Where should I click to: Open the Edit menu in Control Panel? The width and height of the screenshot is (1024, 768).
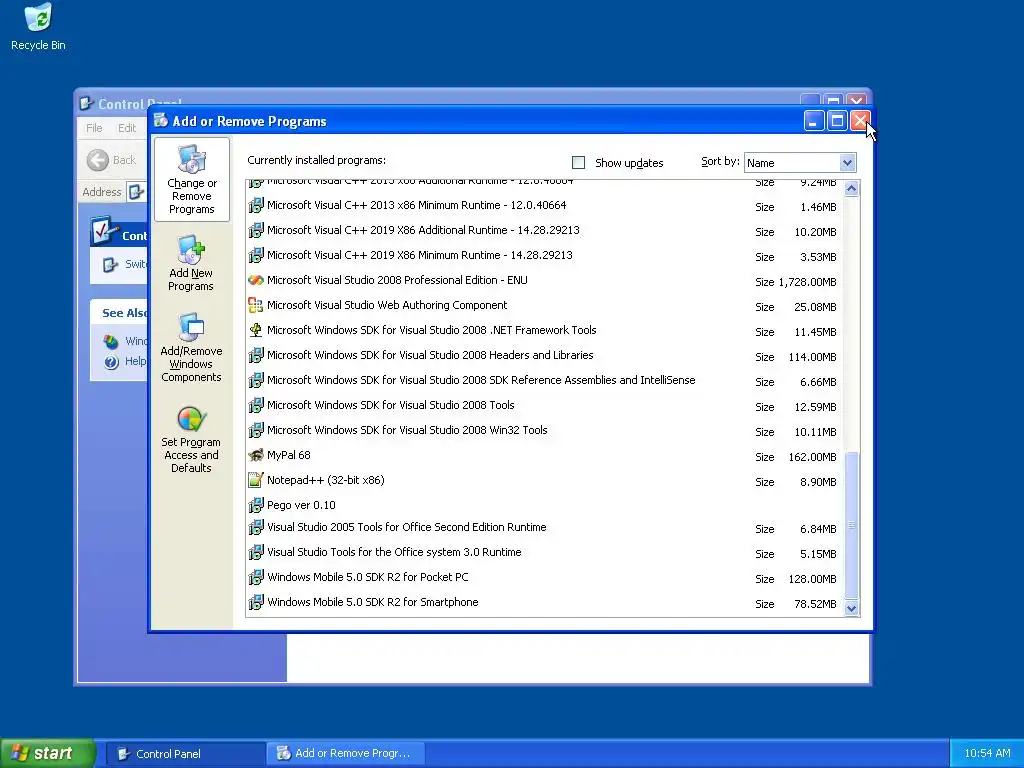point(127,128)
